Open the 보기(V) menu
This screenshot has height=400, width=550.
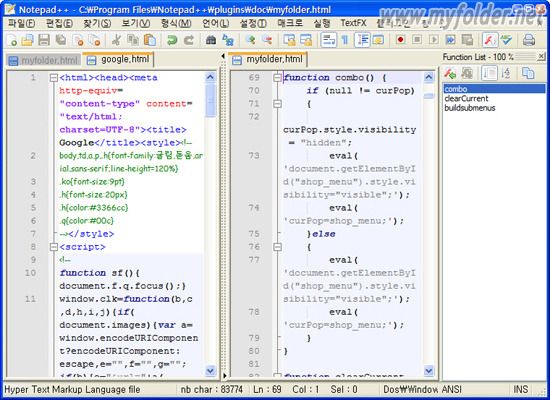coord(136,23)
